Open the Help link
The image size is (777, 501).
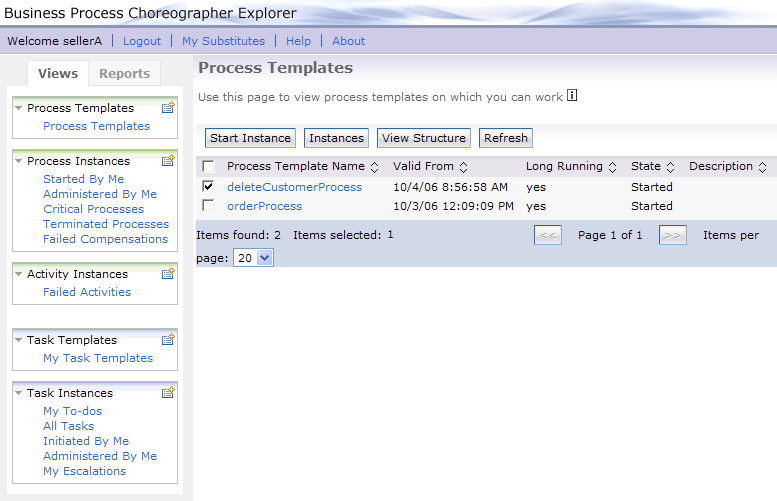[x=298, y=41]
